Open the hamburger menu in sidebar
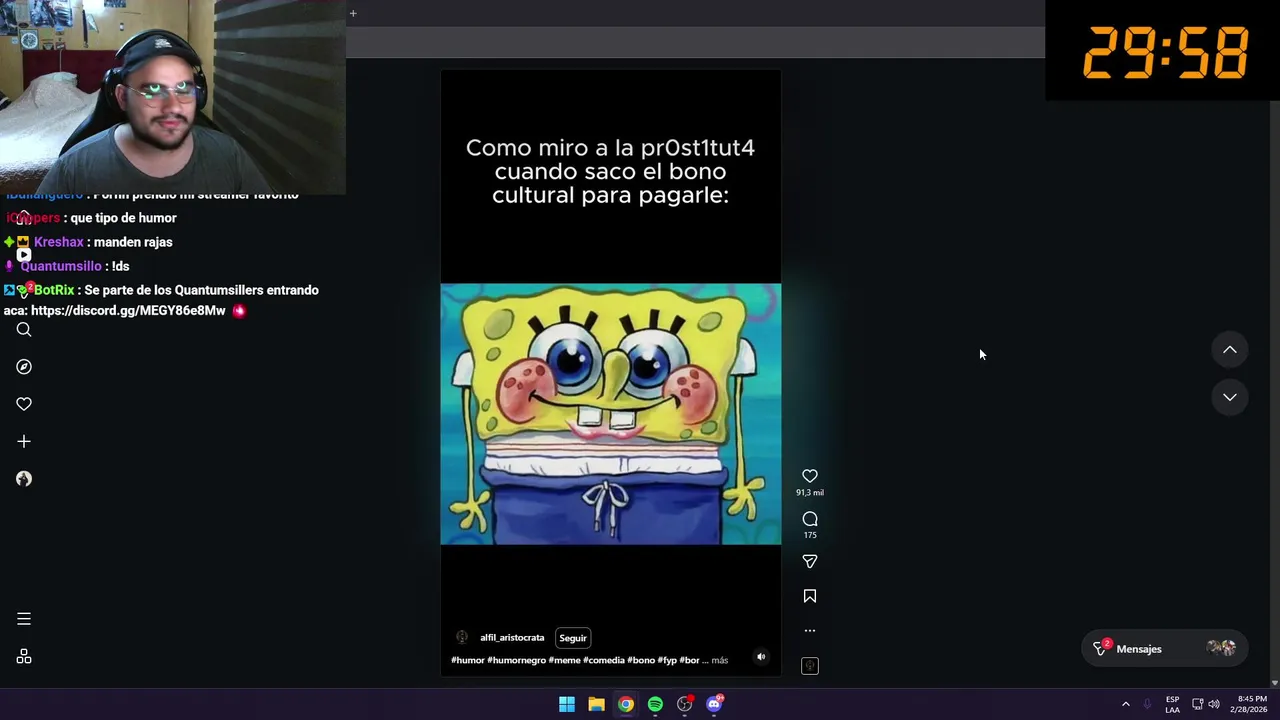 [24, 619]
